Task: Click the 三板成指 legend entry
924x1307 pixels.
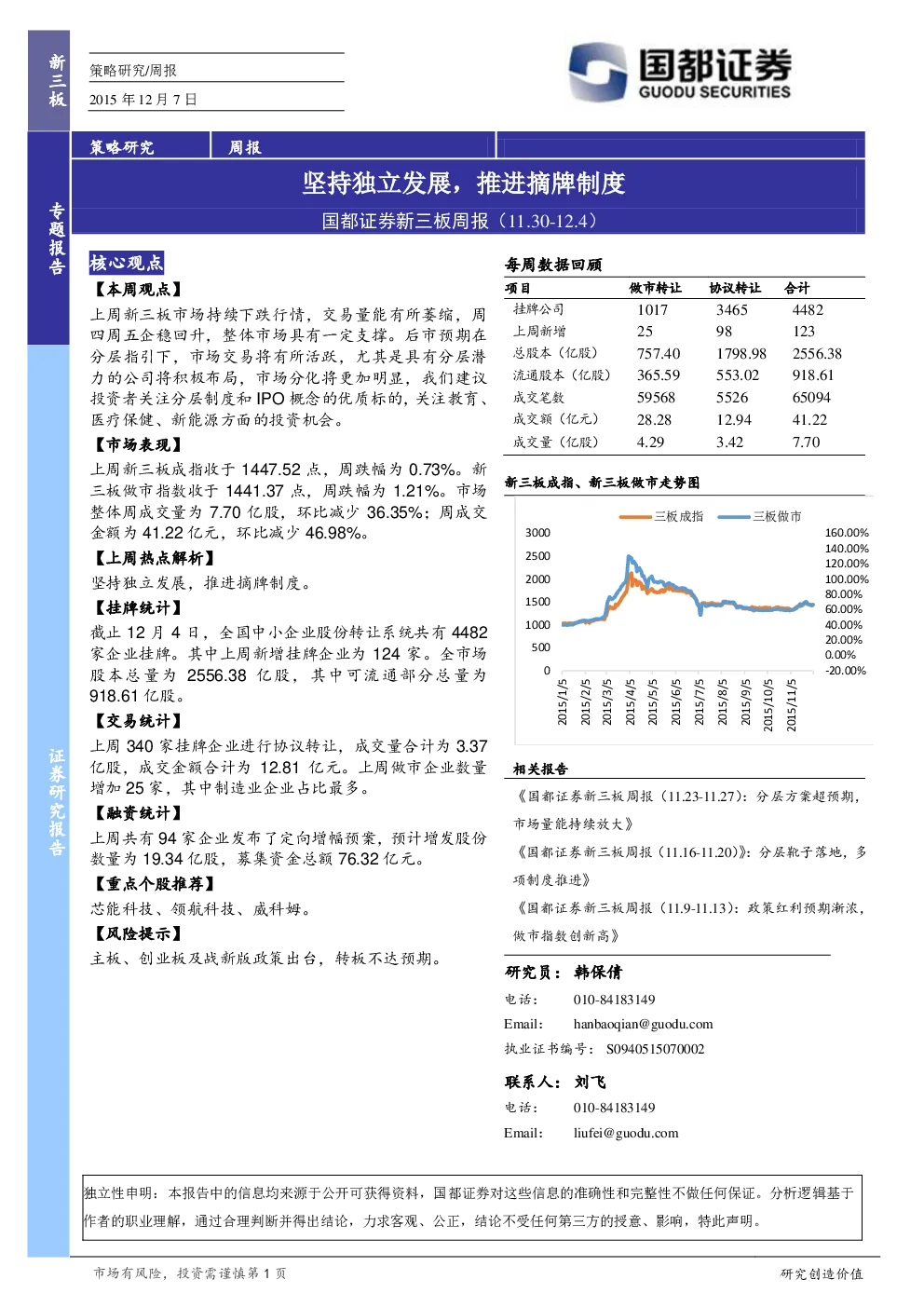Action: click(x=662, y=516)
